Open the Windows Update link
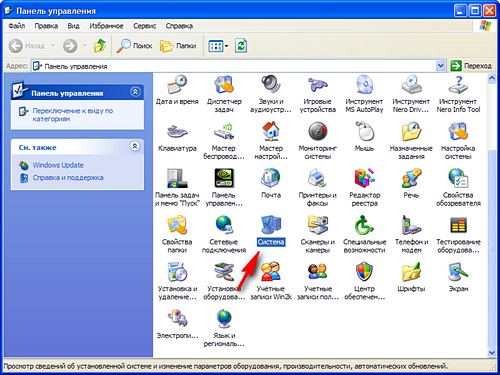Image resolution: width=500 pixels, height=375 pixels. coord(58,165)
